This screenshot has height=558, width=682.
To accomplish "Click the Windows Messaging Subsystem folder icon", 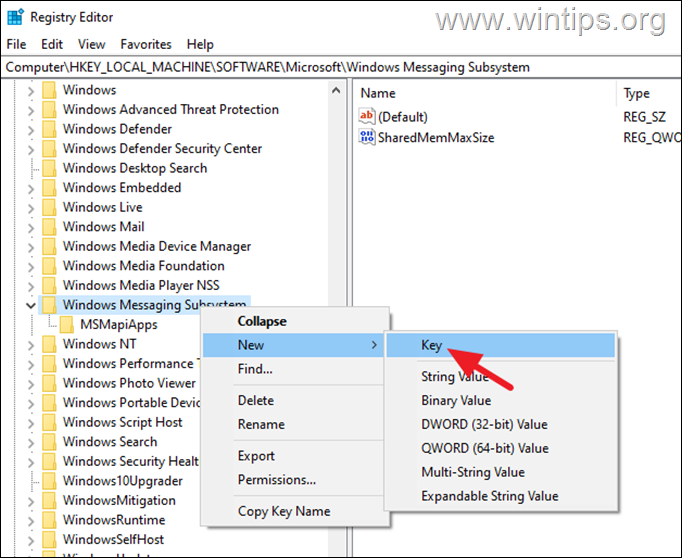I will click(x=49, y=305).
